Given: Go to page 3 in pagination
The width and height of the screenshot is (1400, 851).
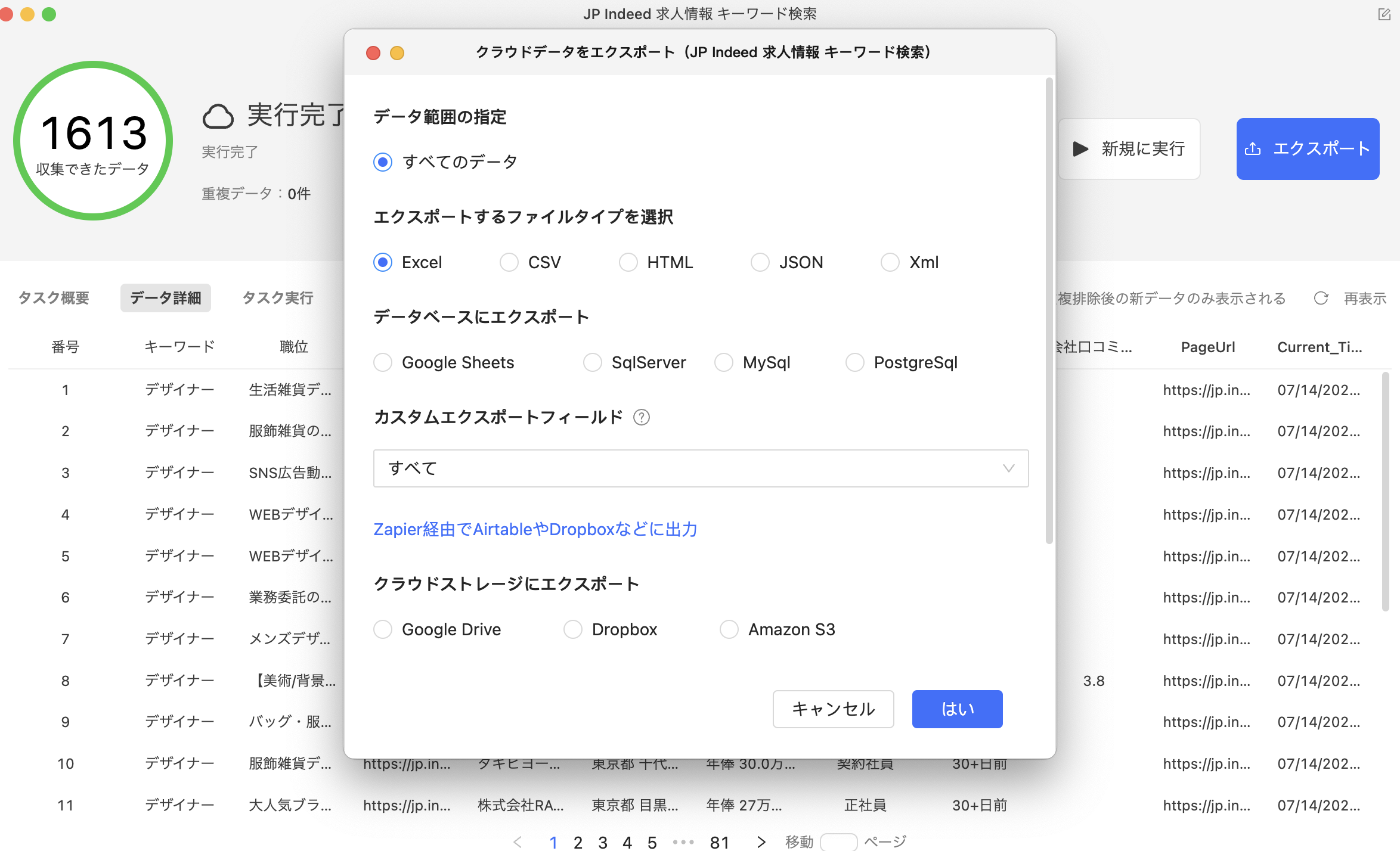Looking at the screenshot, I should tap(603, 842).
